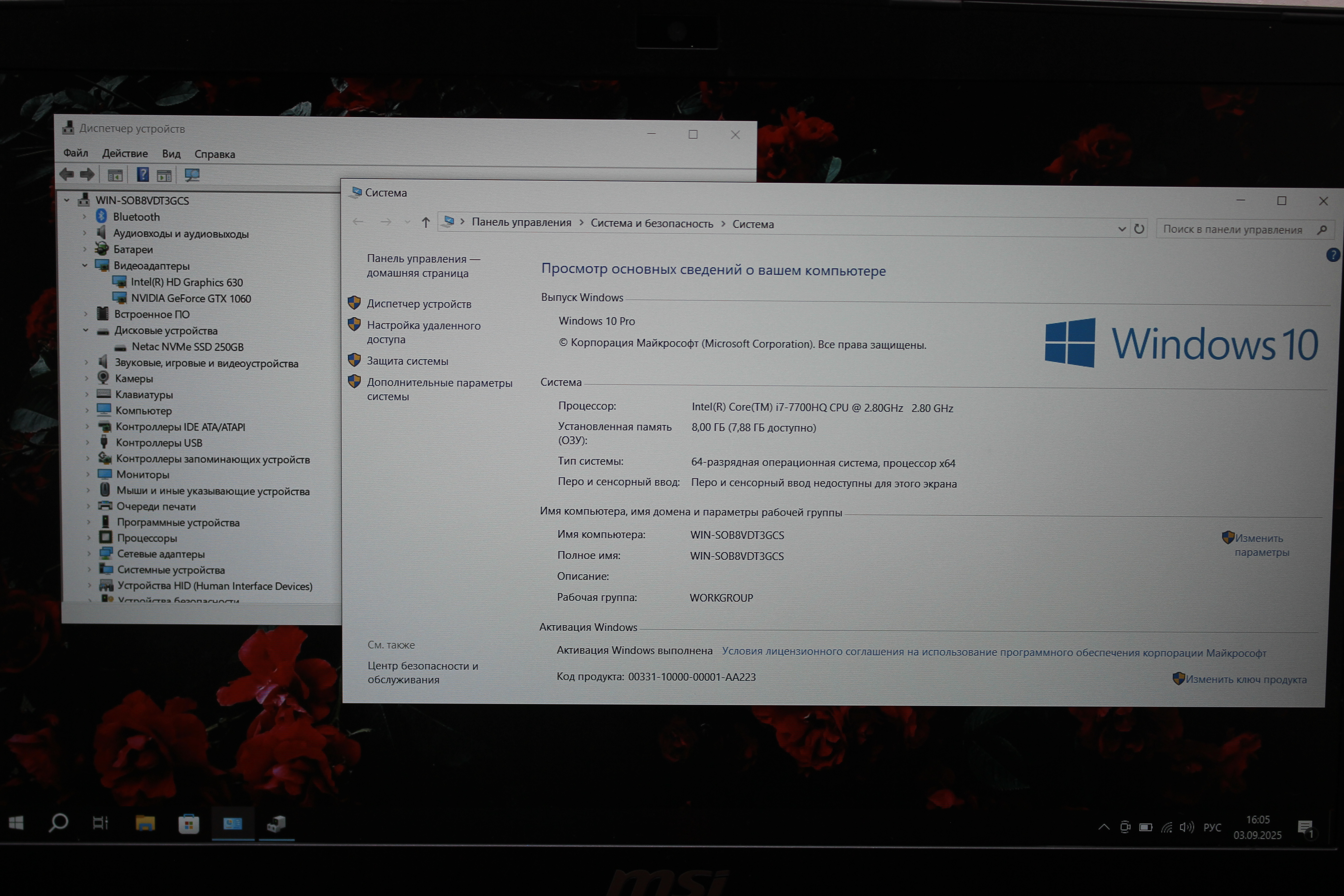Click the Диспетчер устройств link in sidebar
This screenshot has width=1344, height=896.
point(419,304)
